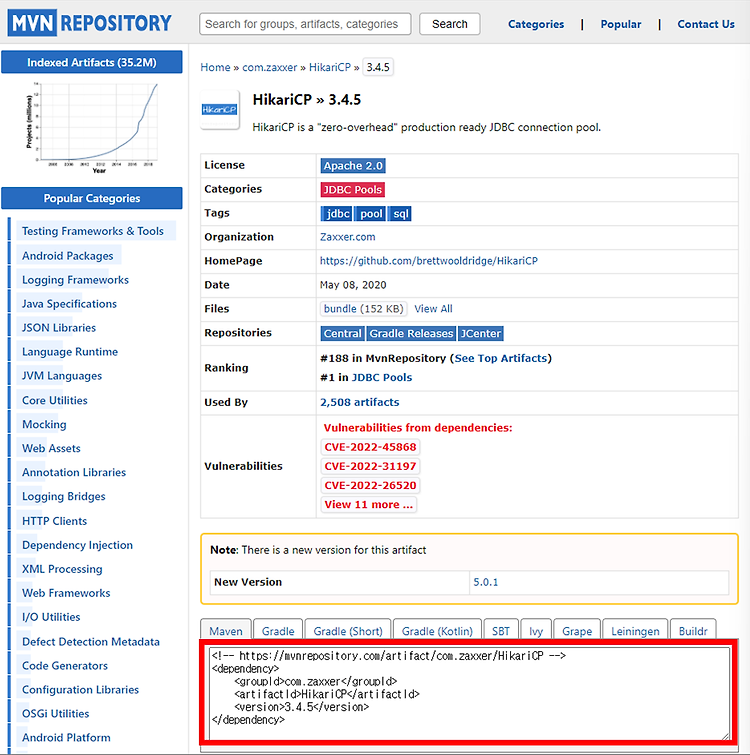The height and width of the screenshot is (755, 750).
Task: Open Annotation Libraries category
Action: point(74,472)
